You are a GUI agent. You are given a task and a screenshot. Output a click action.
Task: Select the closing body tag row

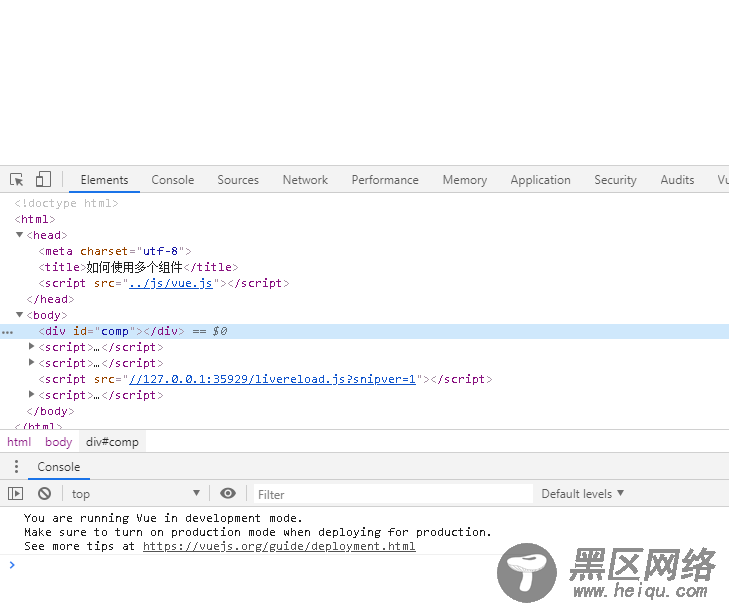(50, 411)
